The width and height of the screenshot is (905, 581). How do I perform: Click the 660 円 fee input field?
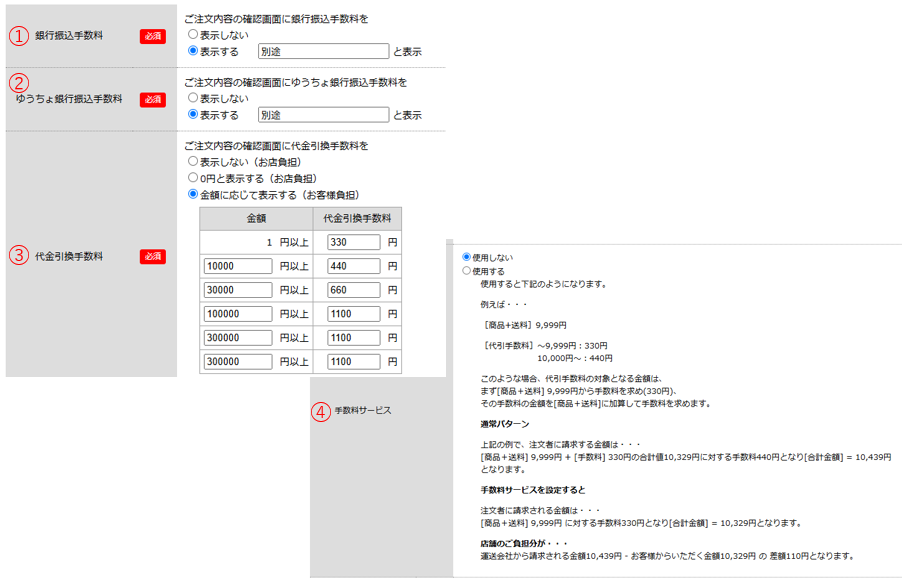(x=353, y=290)
